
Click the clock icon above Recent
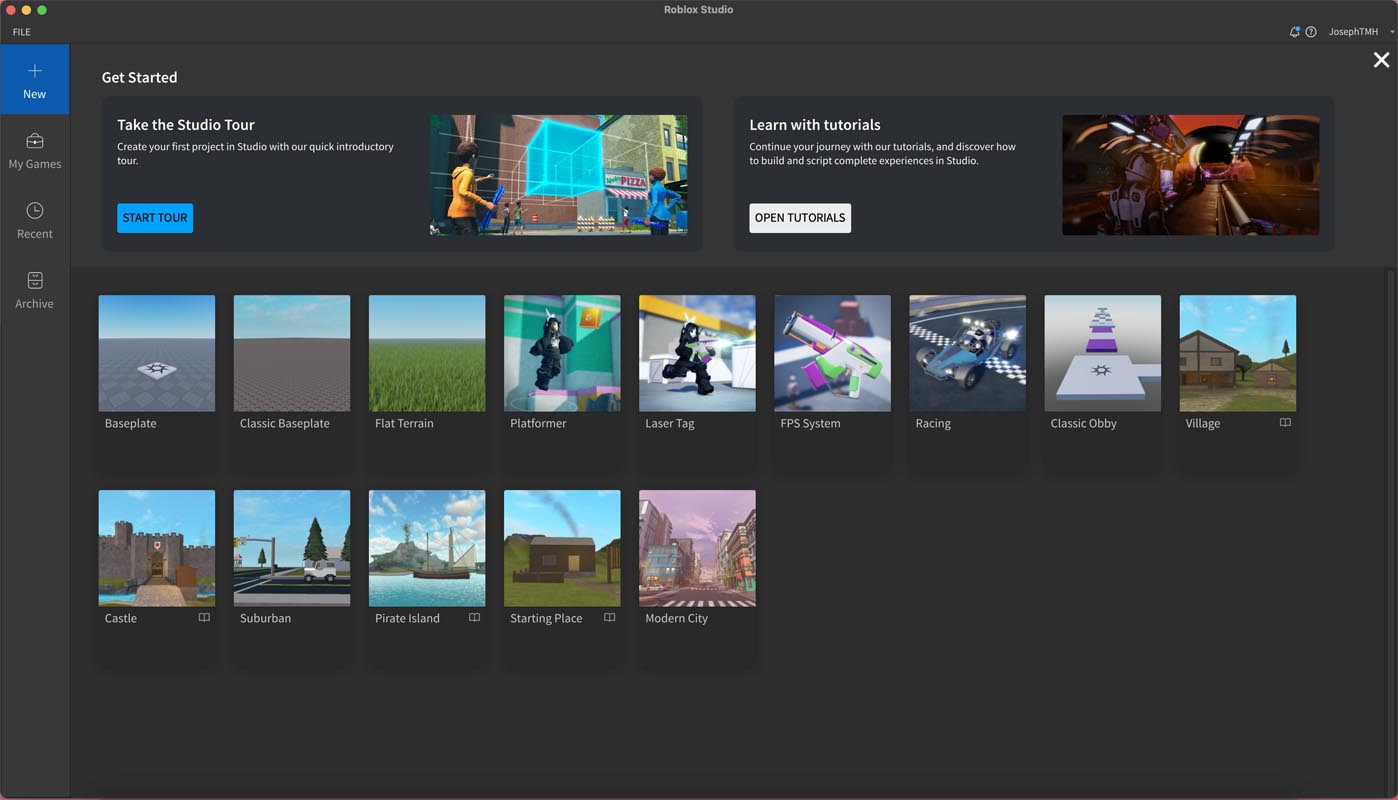(x=34, y=210)
